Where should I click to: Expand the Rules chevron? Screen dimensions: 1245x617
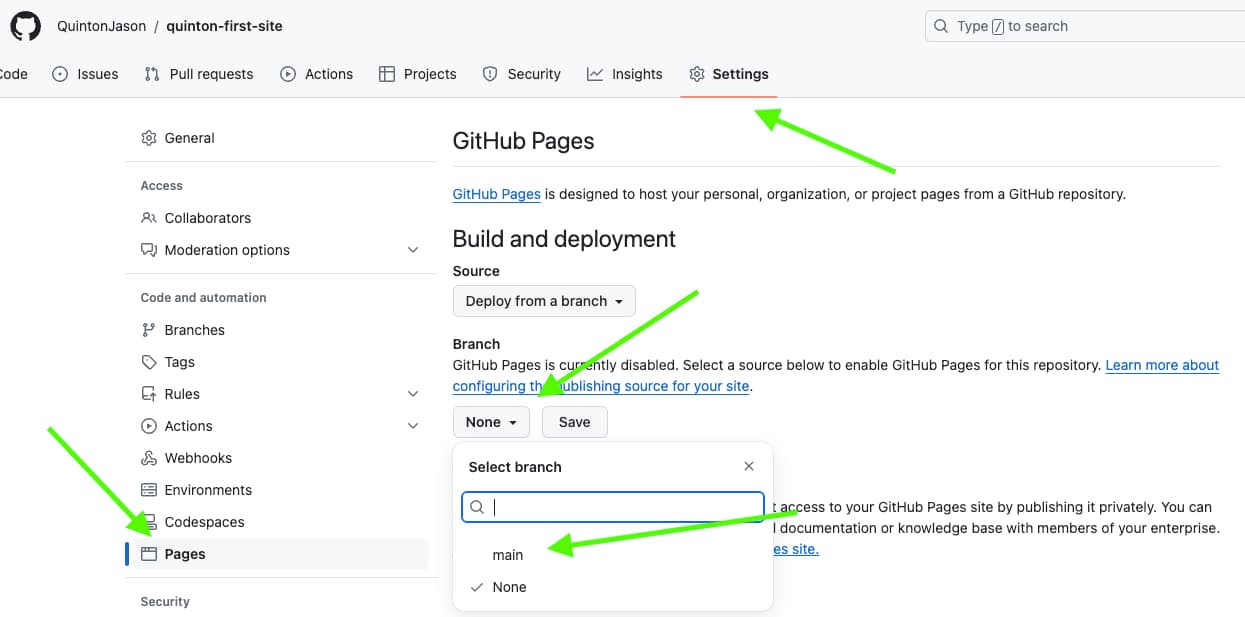click(x=413, y=394)
